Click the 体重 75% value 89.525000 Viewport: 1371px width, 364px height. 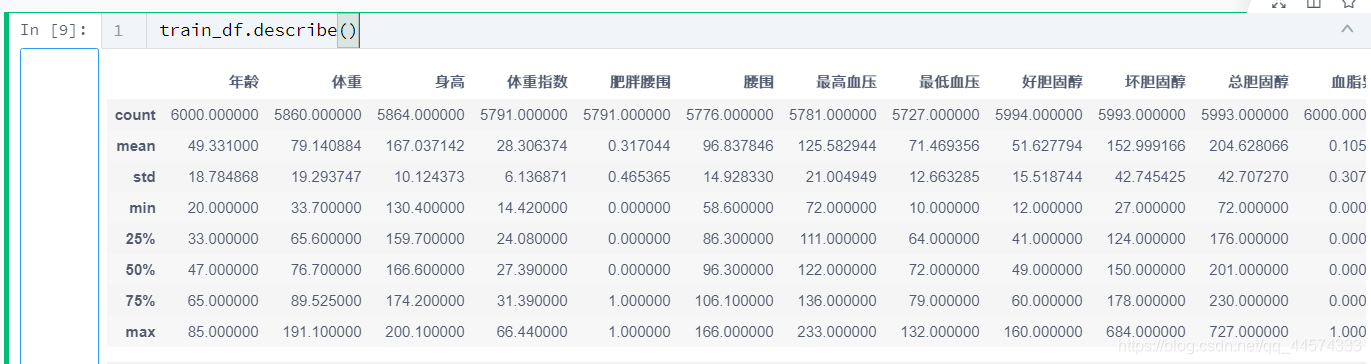click(x=326, y=301)
